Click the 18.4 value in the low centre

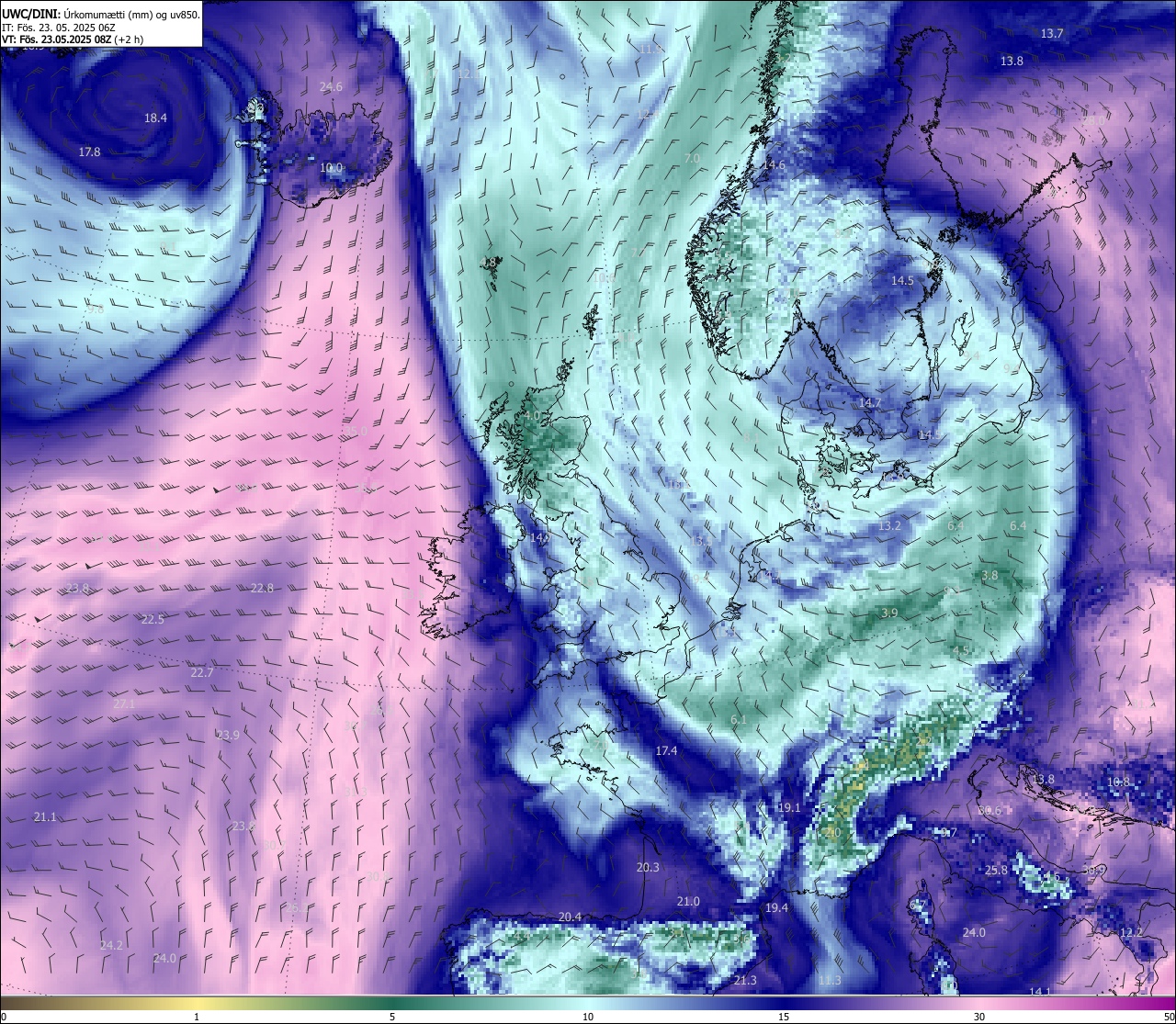point(156,118)
